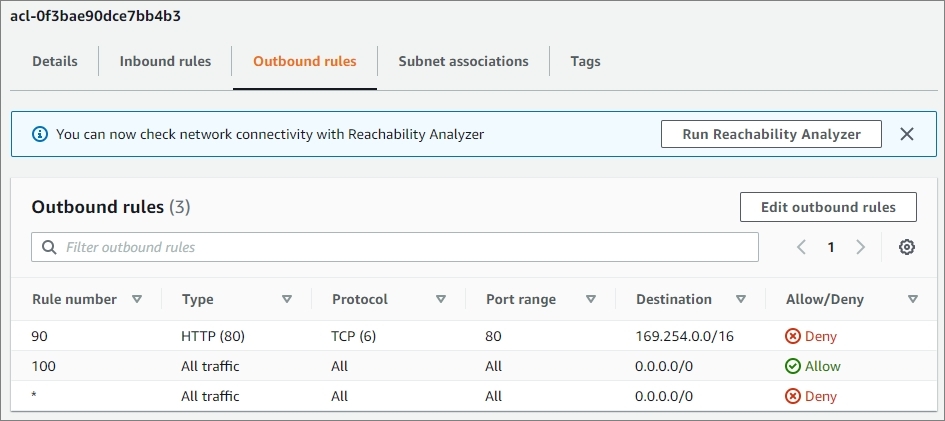
Task: Click TCP (6) protocol cell
Action: (x=353, y=336)
